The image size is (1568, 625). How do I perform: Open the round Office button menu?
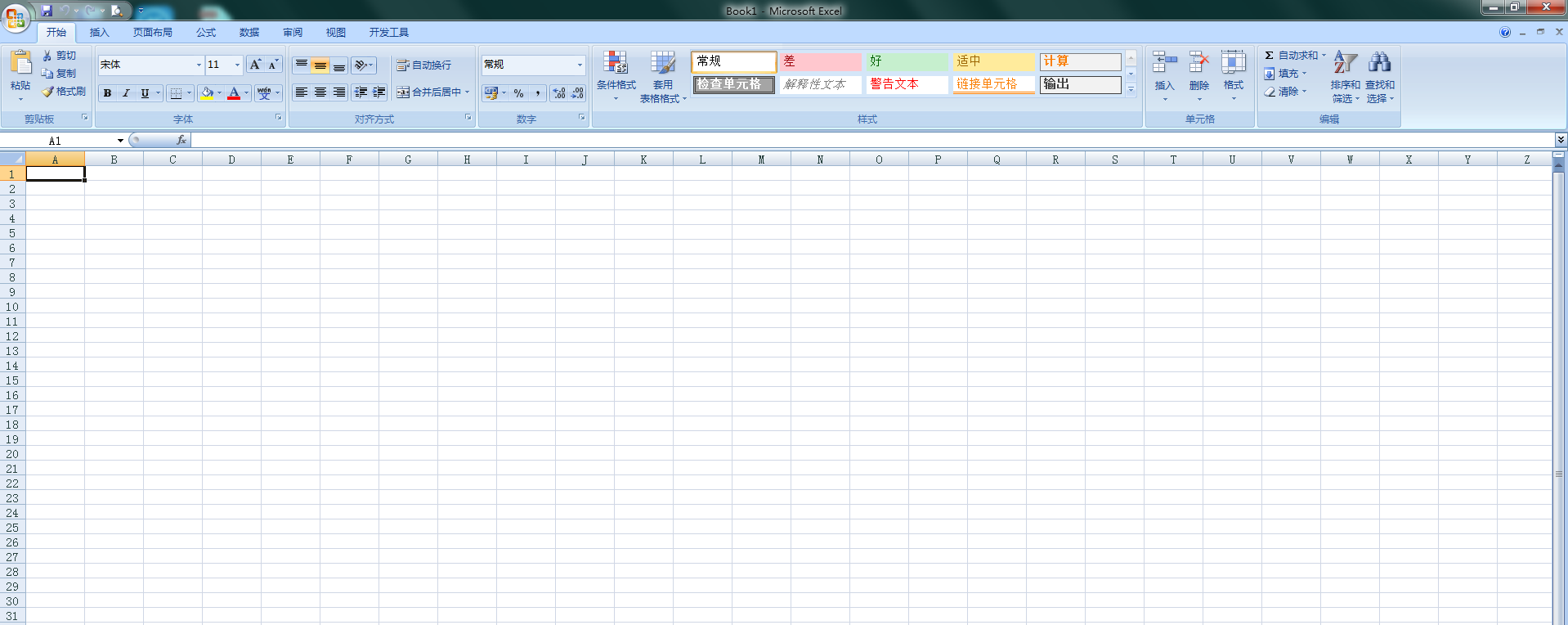click(16, 17)
